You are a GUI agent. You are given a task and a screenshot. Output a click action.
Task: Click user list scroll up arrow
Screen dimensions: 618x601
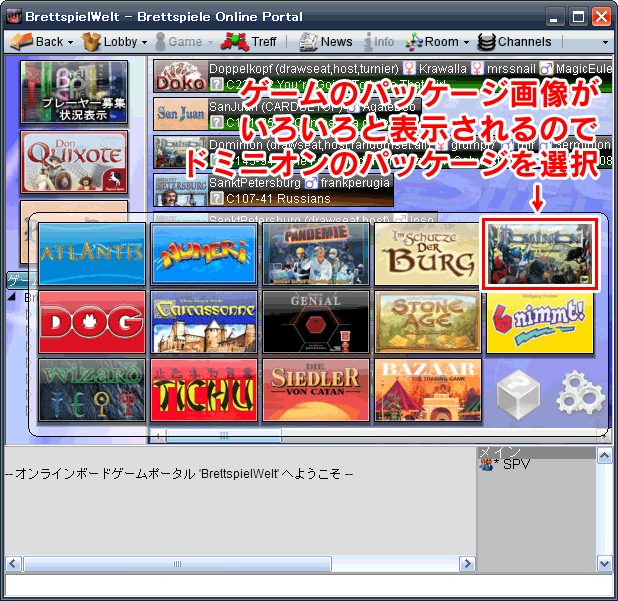[x=605, y=456]
